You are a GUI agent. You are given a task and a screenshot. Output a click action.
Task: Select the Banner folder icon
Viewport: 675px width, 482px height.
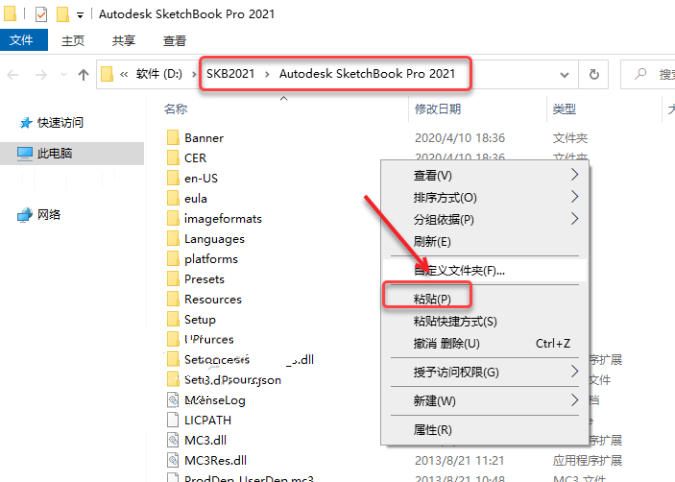[x=173, y=138]
